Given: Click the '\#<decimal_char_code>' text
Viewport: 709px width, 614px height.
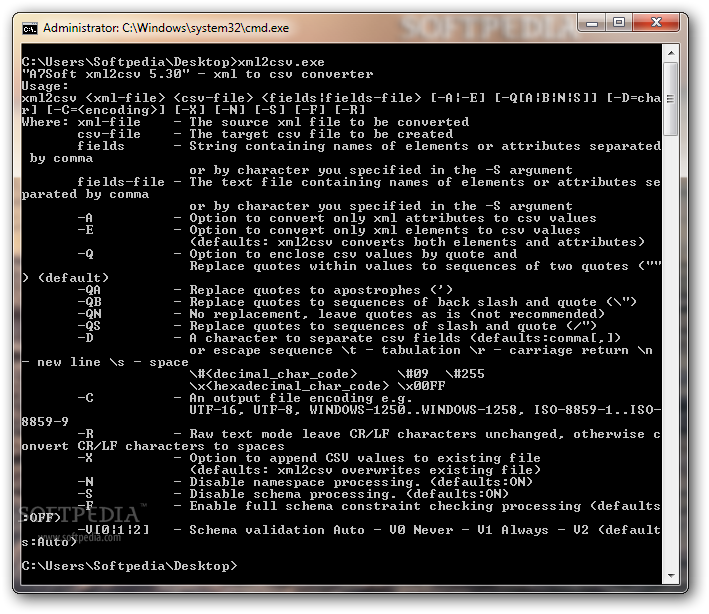Looking at the screenshot, I should pos(273,374).
